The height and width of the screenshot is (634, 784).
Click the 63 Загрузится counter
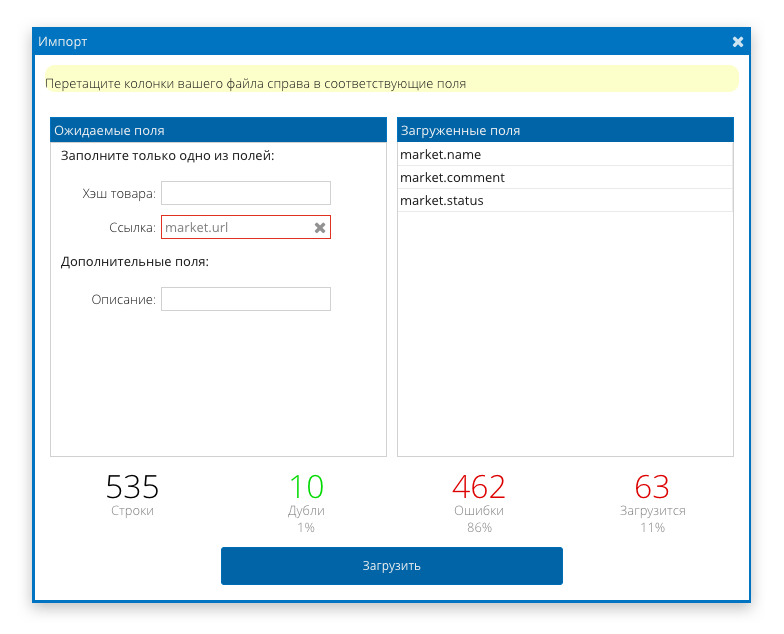pos(652,503)
